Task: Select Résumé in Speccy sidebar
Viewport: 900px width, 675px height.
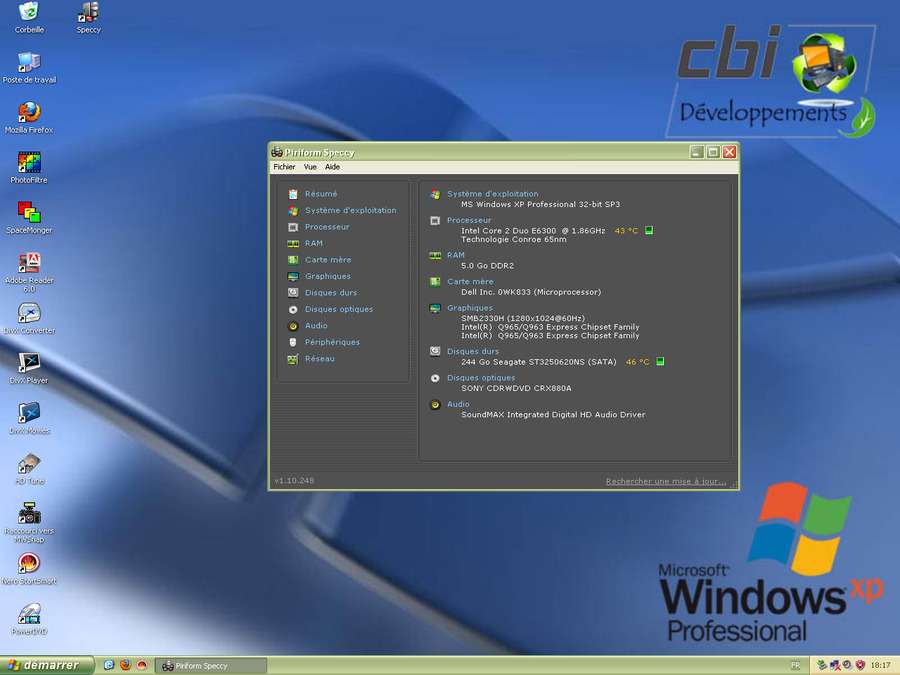Action: point(321,194)
